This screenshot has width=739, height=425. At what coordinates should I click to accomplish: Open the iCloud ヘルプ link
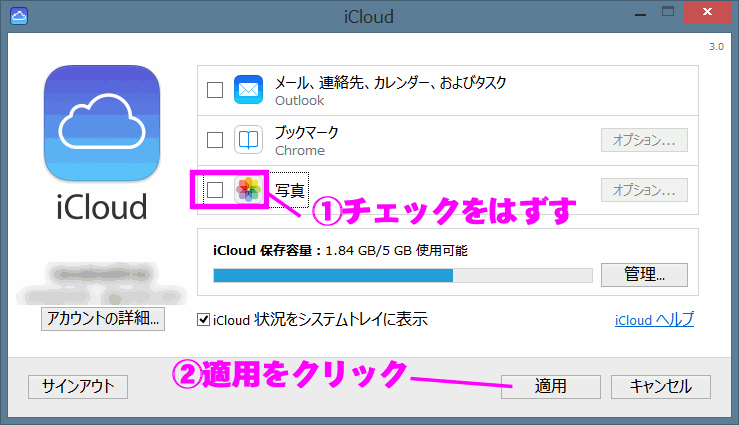pos(654,320)
